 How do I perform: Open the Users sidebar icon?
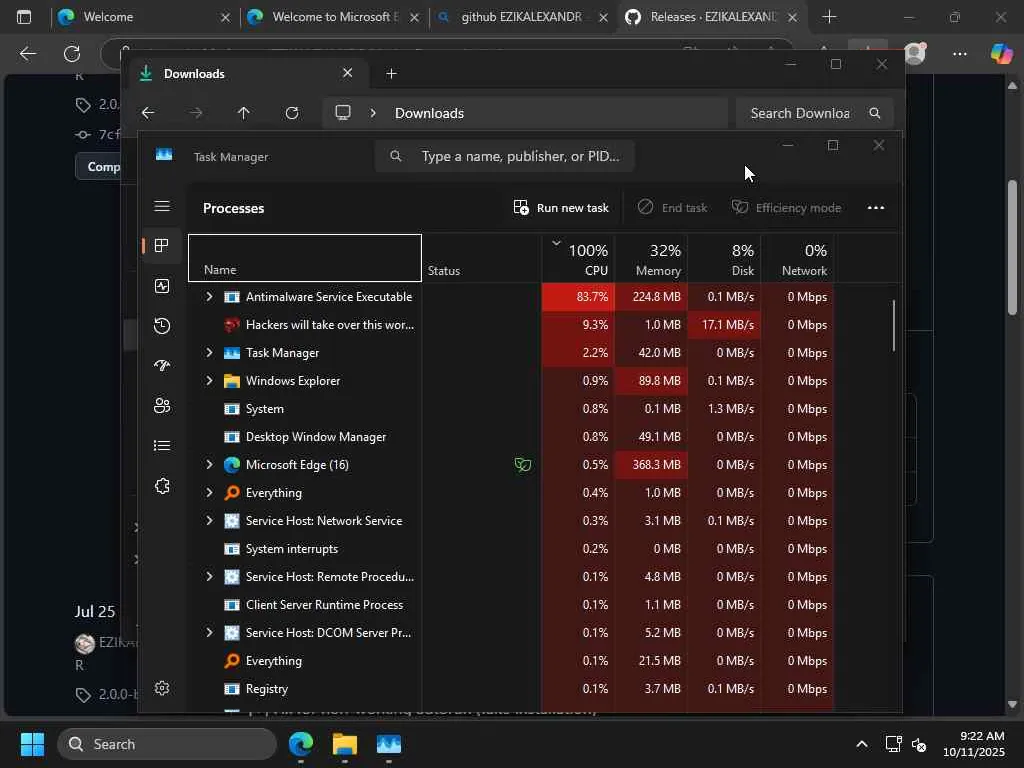(162, 406)
